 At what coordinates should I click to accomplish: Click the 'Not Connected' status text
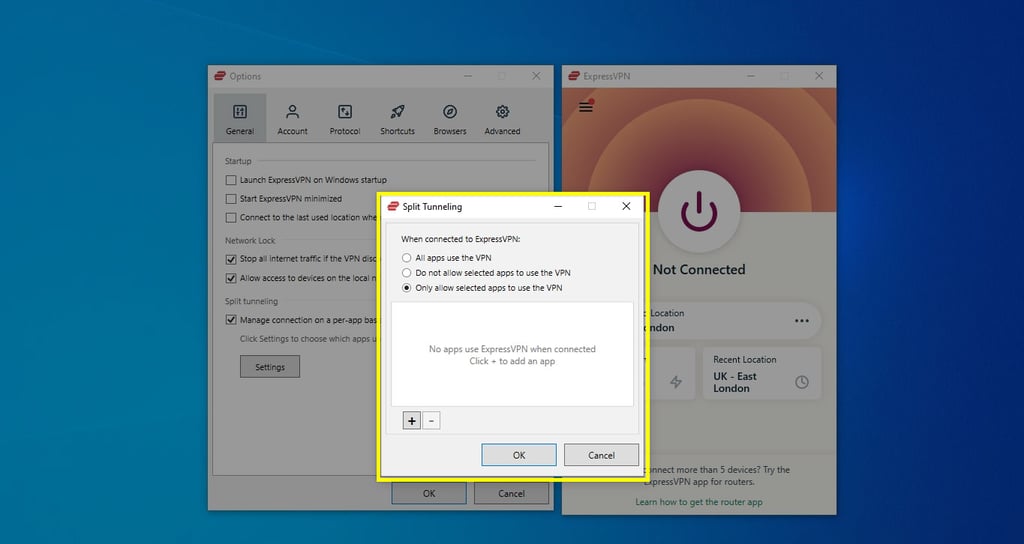tap(699, 270)
